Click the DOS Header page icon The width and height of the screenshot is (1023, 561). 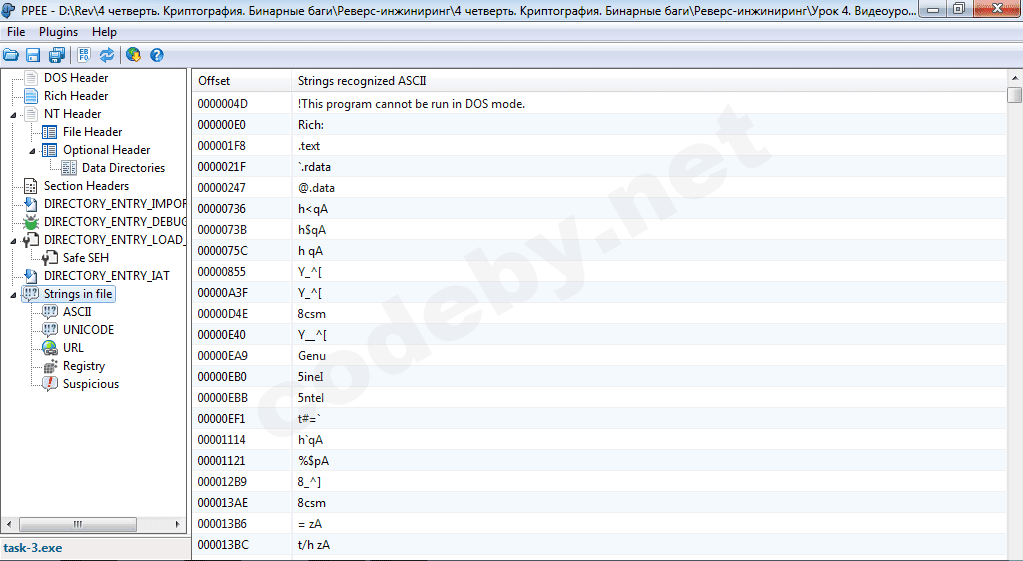pos(31,78)
